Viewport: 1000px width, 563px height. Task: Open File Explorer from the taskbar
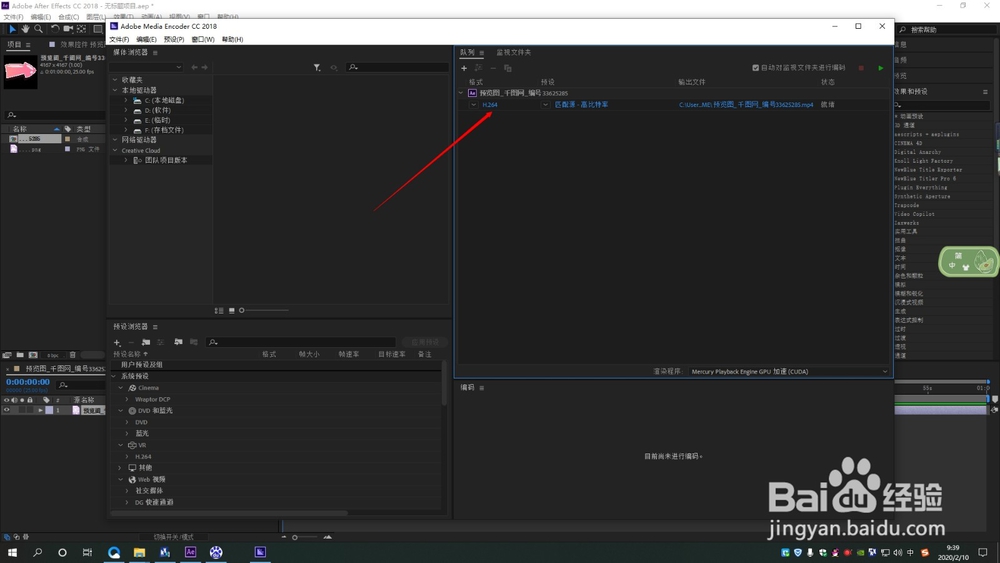point(139,552)
